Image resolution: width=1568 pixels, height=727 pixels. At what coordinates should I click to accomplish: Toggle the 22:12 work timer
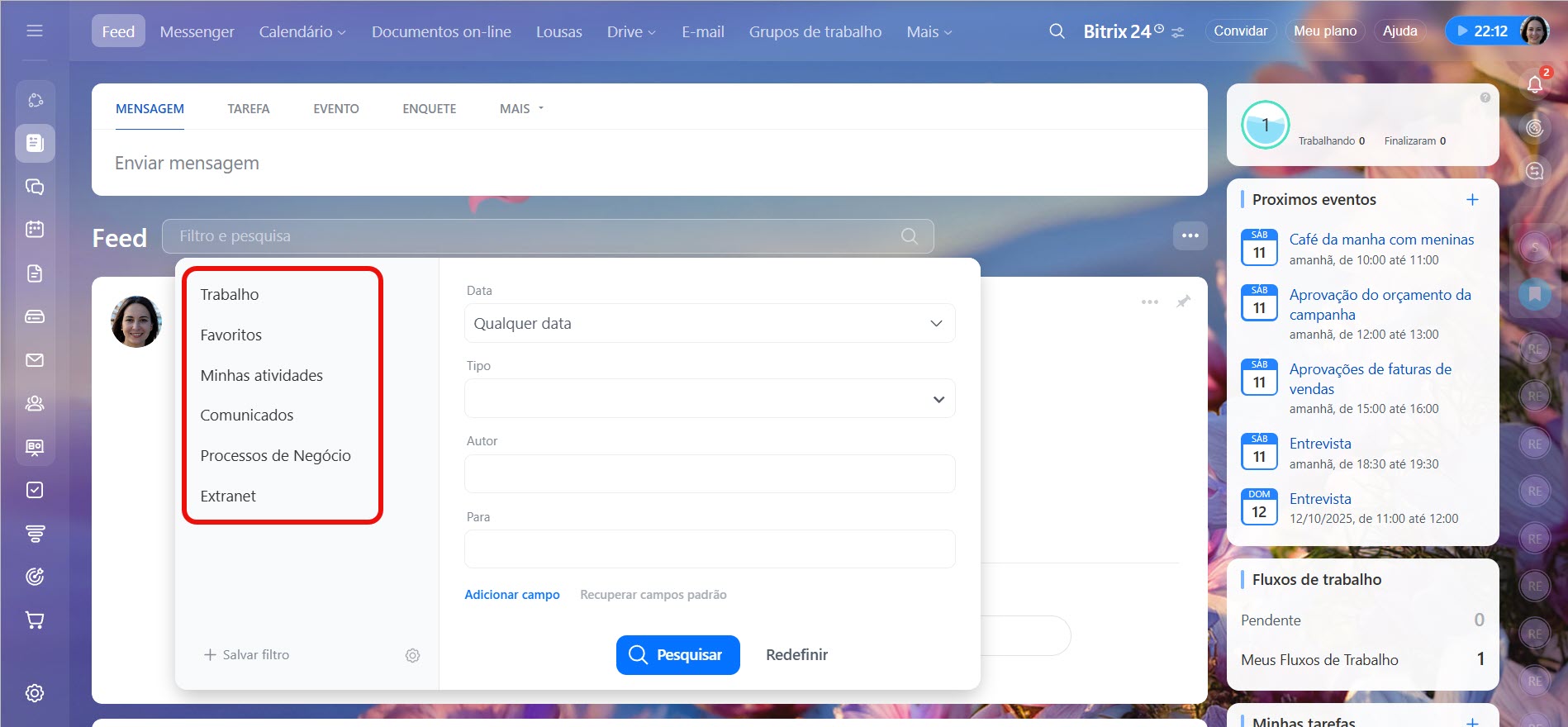coord(1483,31)
